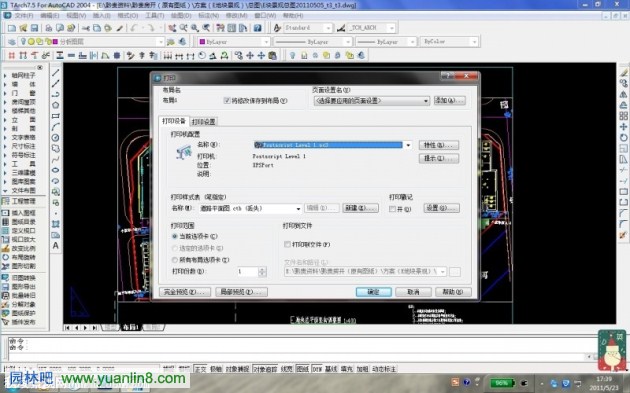This screenshot has height=393, width=630.
Task: Open the ByLayer color dropdown
Action: 266,42
